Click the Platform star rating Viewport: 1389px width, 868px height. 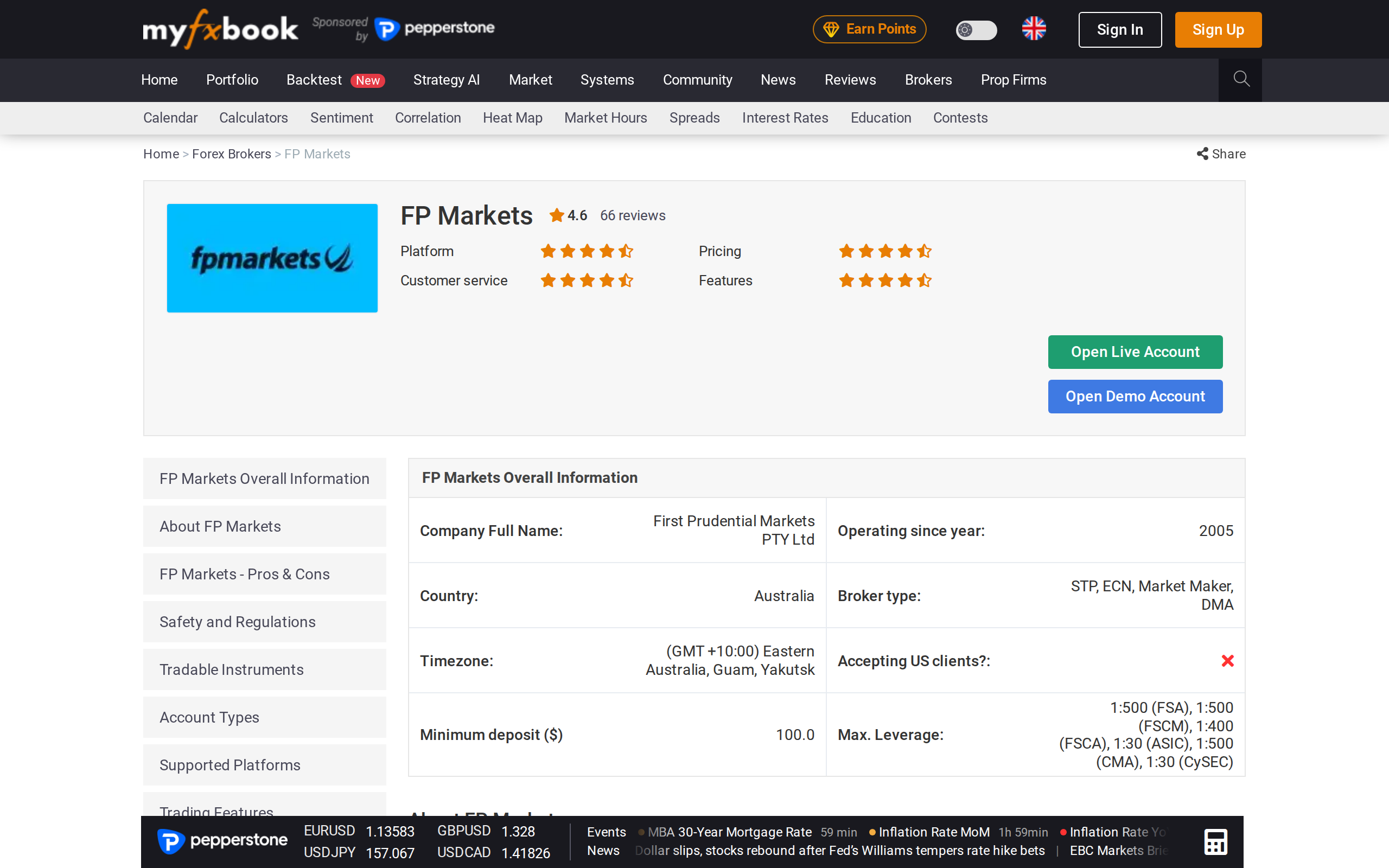(x=587, y=251)
